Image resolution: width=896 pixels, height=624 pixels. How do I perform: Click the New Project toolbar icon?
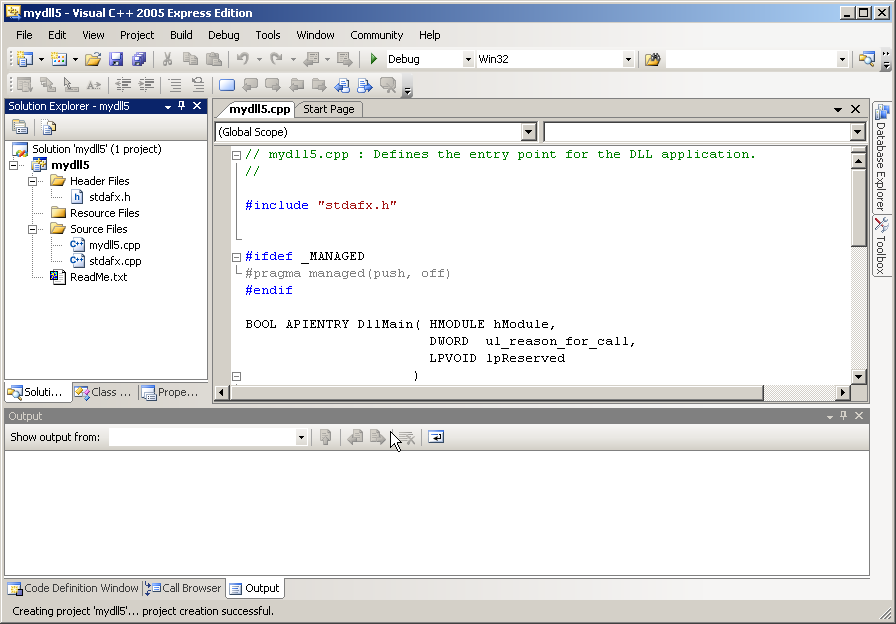coord(25,59)
